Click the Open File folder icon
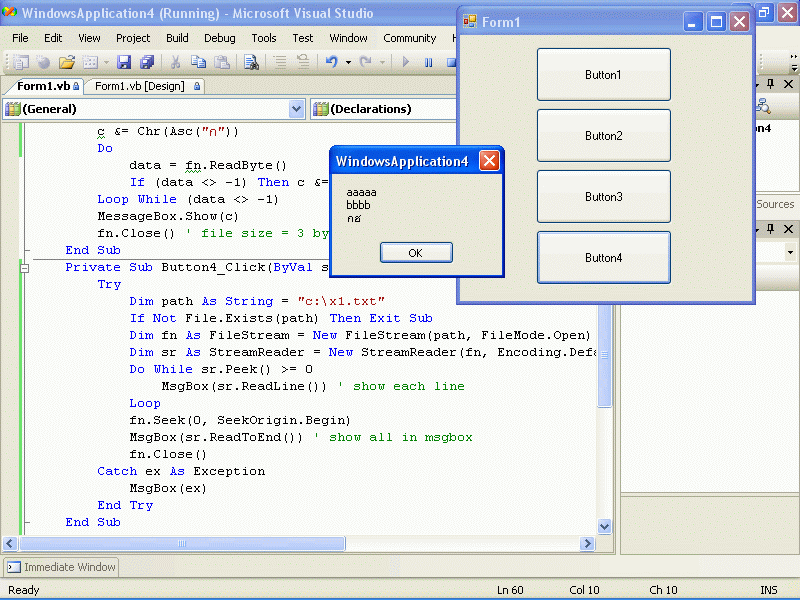800x600 pixels. pyautogui.click(x=67, y=62)
